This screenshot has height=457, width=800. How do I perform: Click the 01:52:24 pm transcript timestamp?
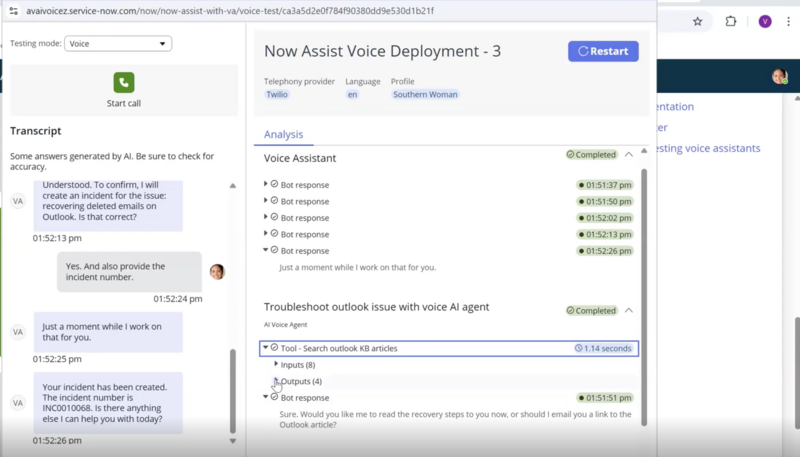178,299
